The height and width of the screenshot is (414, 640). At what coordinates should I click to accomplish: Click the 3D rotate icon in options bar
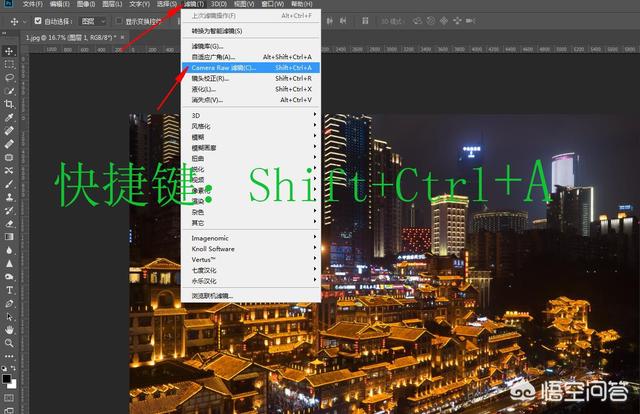click(x=417, y=20)
